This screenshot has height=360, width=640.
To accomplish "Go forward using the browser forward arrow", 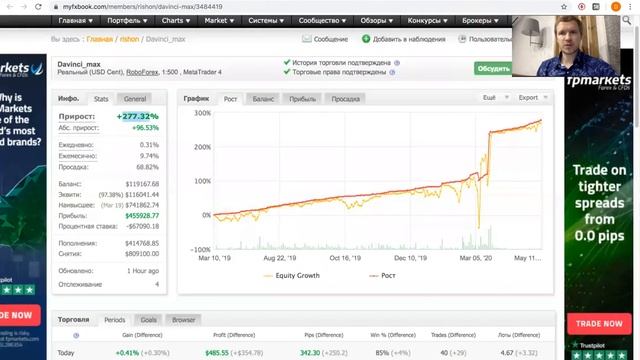I will tap(24, 7).
